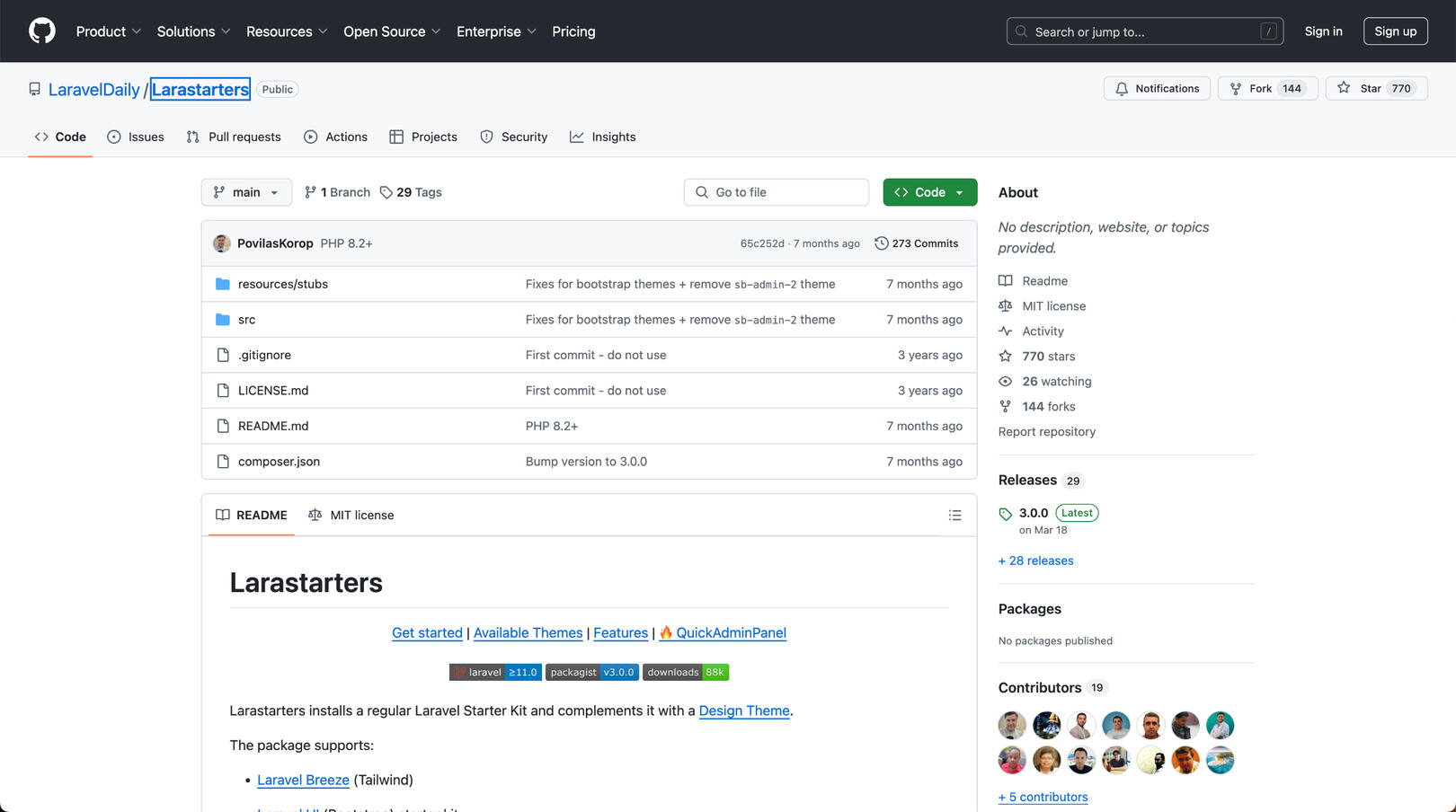Open the README outline list icon
The image size is (1456, 812).
pyautogui.click(x=954, y=515)
